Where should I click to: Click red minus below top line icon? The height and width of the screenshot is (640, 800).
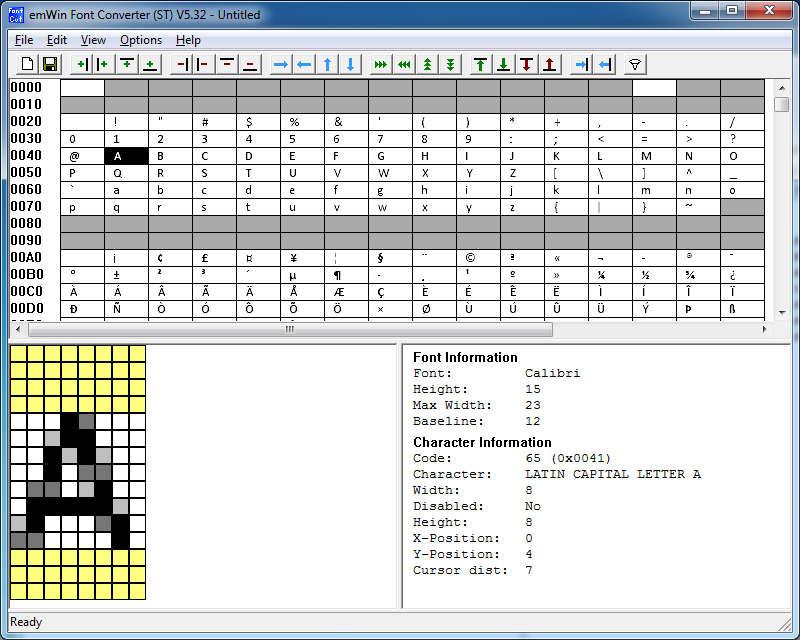coord(227,64)
